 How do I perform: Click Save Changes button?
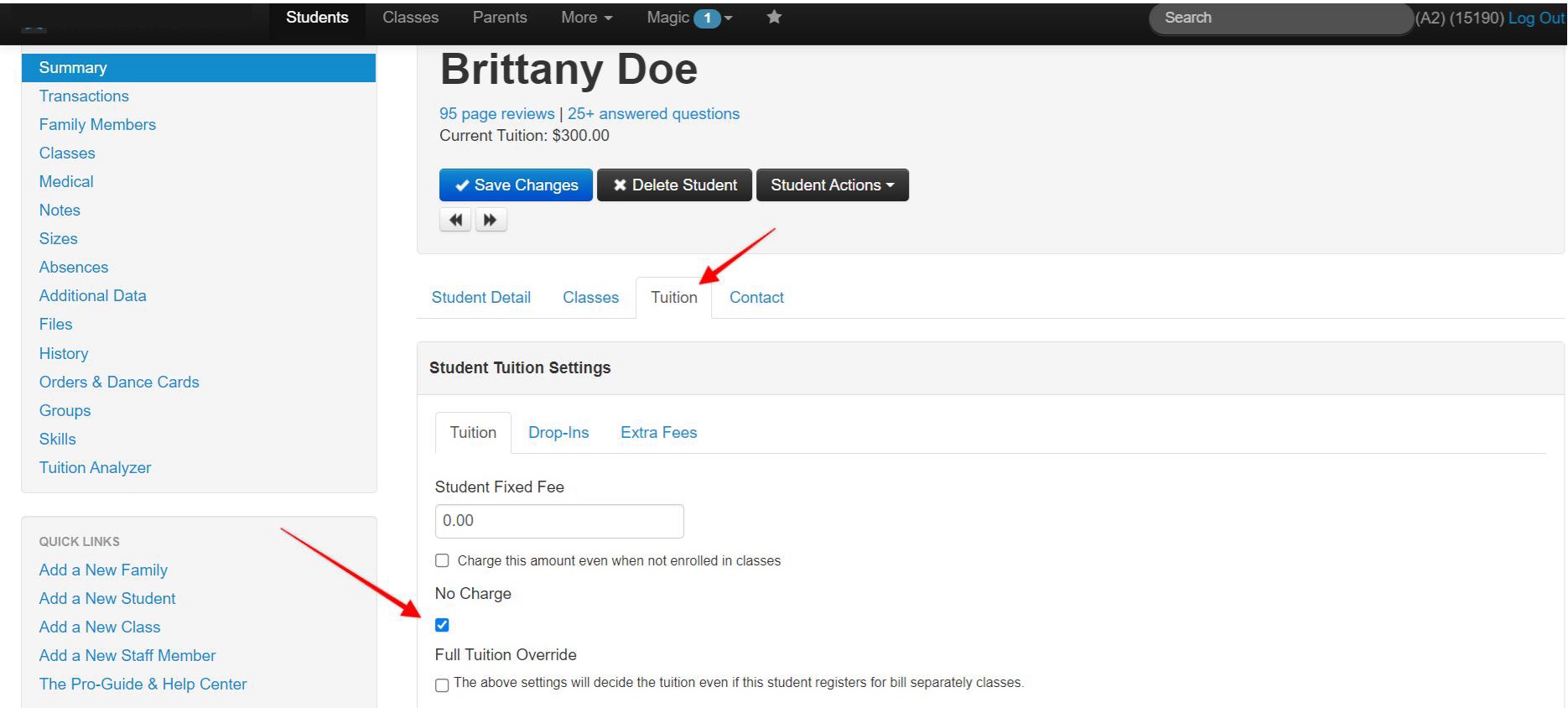click(x=516, y=185)
